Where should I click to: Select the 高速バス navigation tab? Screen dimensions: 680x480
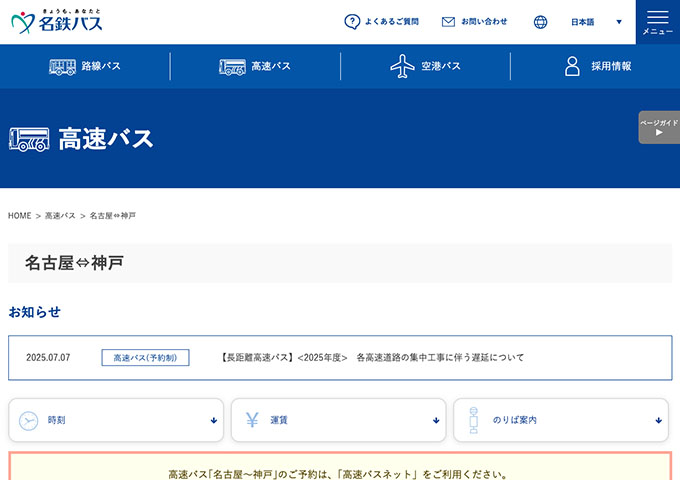click(255, 66)
